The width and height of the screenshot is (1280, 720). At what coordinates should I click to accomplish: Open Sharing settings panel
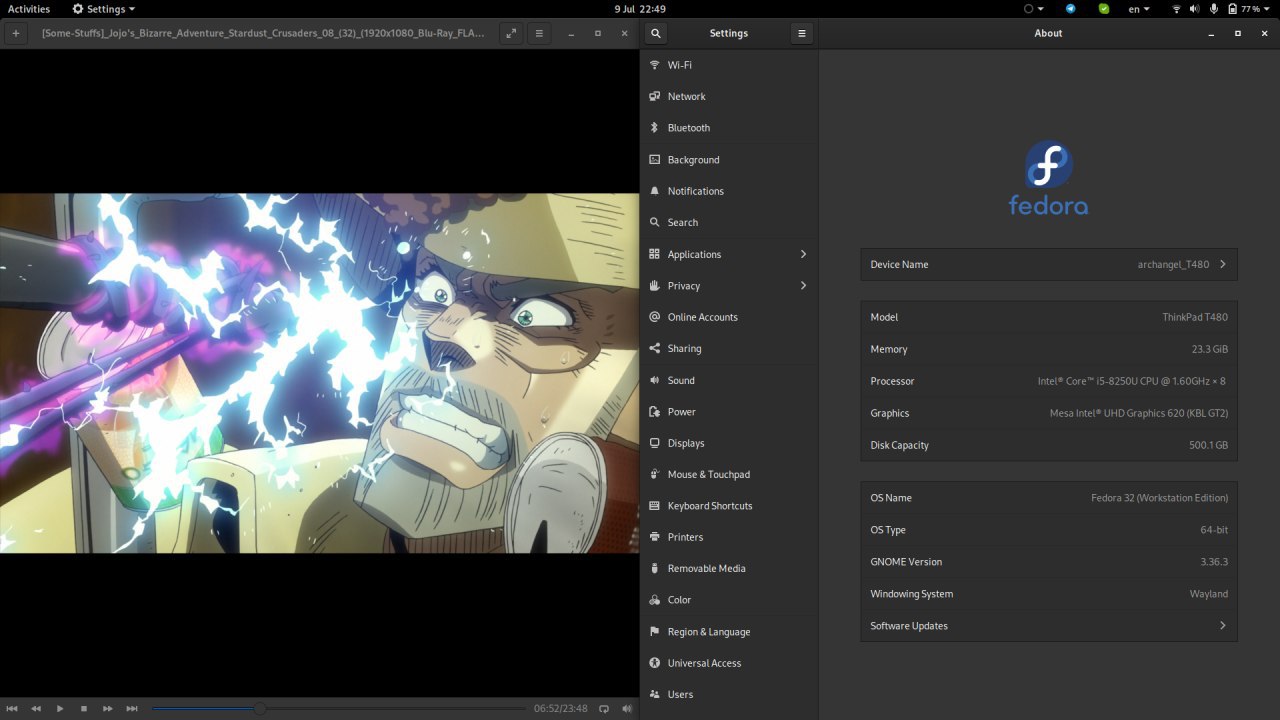[729, 348]
